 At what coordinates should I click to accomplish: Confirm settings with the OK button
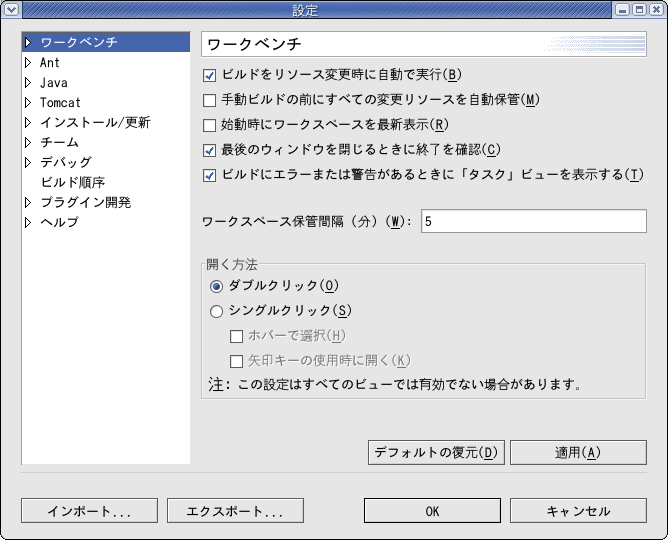pyautogui.click(x=432, y=511)
